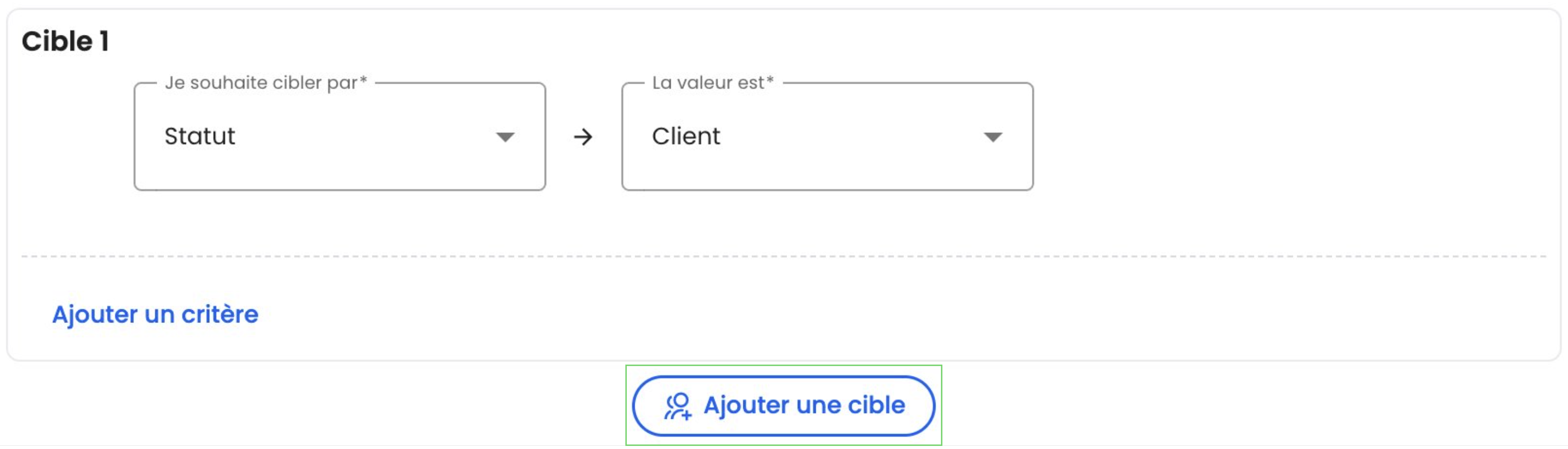
Task: Click the blank area right of the Client dropdown
Action: [1290, 137]
